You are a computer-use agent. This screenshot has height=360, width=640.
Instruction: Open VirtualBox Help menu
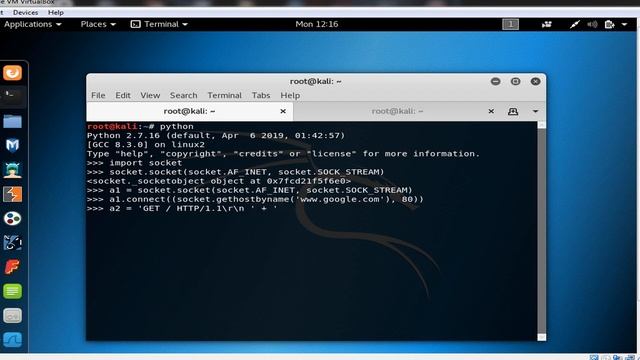56,13
